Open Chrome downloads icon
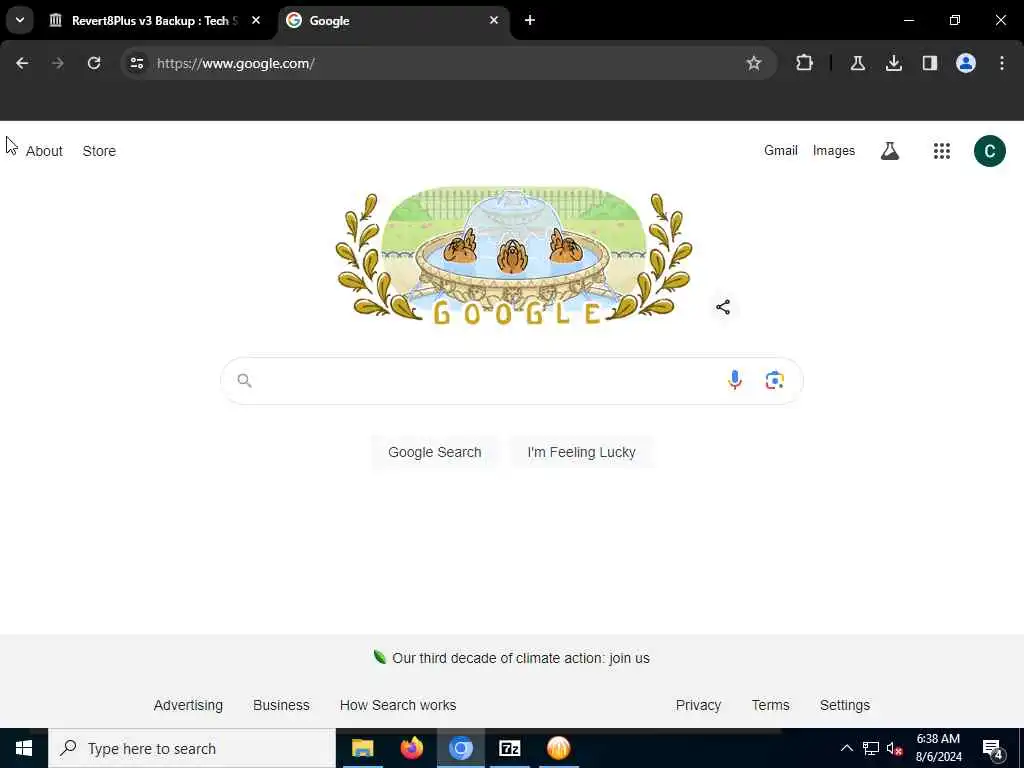This screenshot has width=1024, height=768. [894, 63]
